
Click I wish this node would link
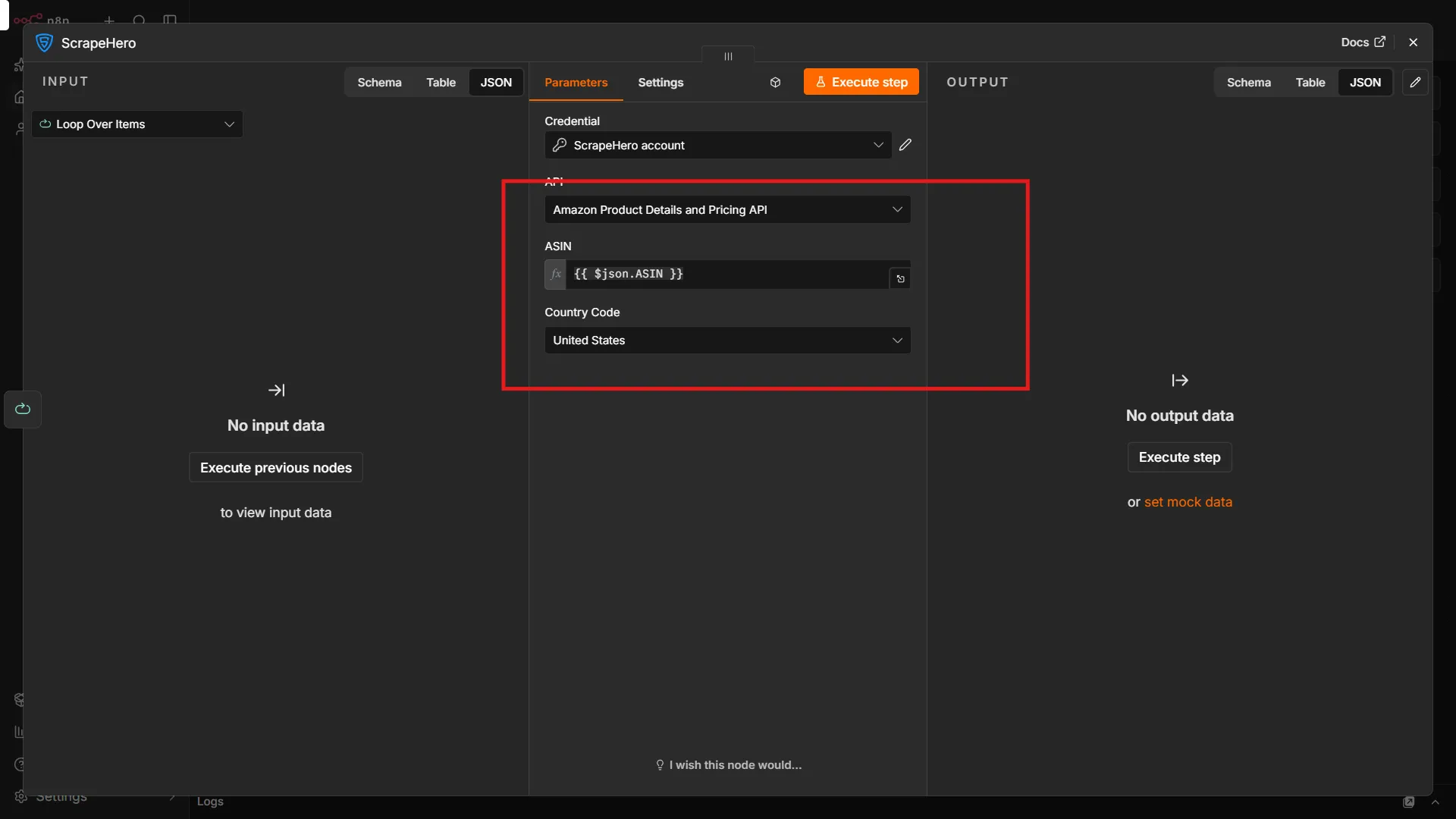(728, 765)
